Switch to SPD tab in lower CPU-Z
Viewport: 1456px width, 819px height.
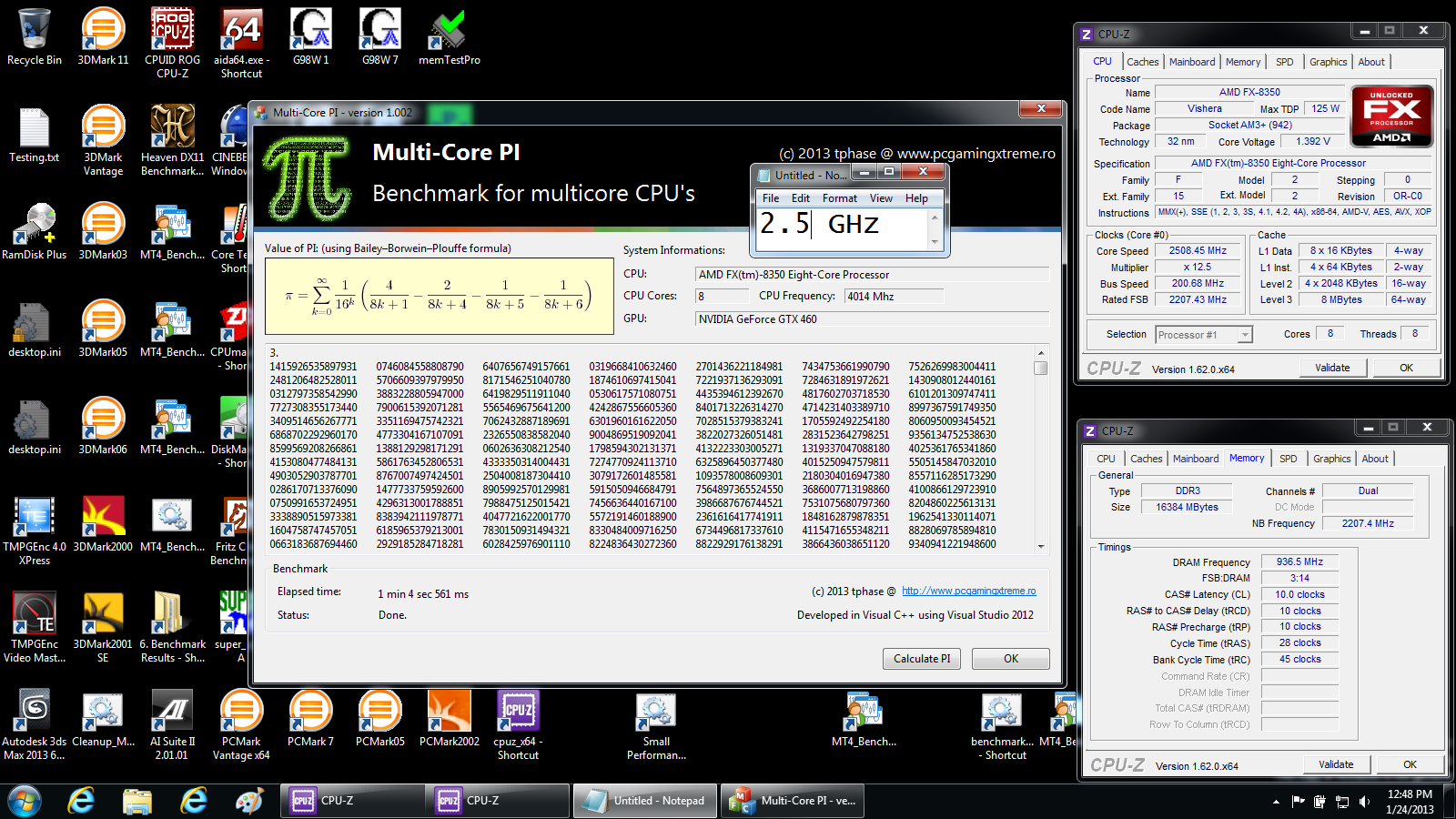1288,459
